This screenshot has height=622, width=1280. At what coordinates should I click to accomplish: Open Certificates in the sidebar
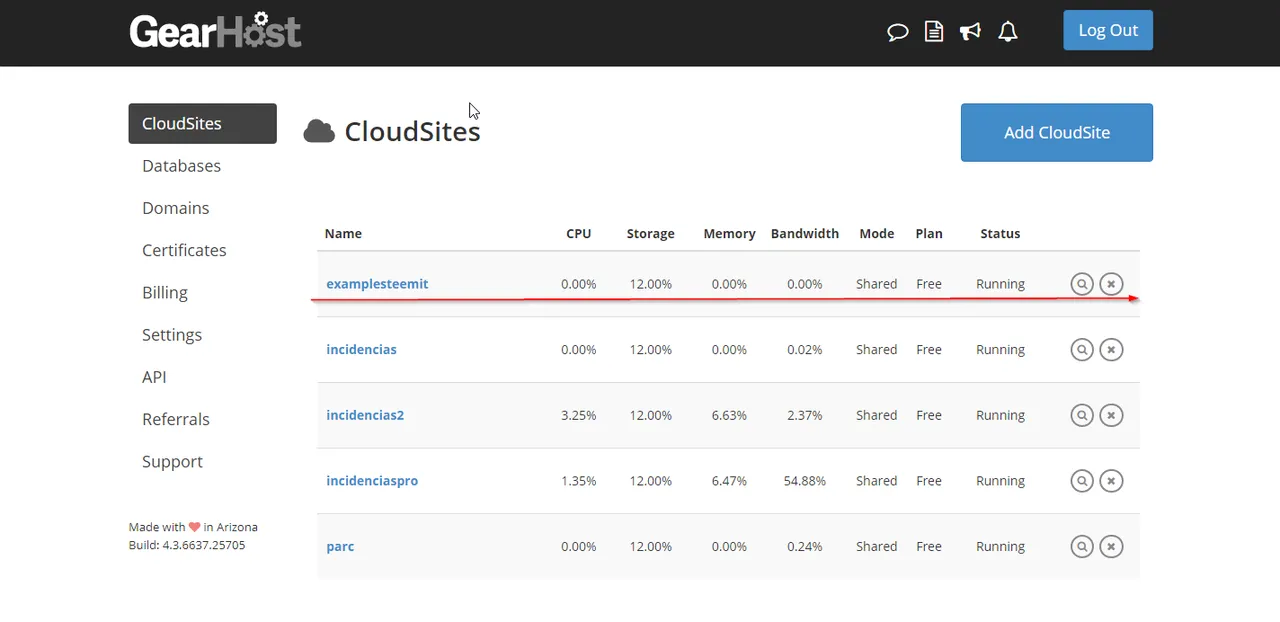tap(184, 250)
